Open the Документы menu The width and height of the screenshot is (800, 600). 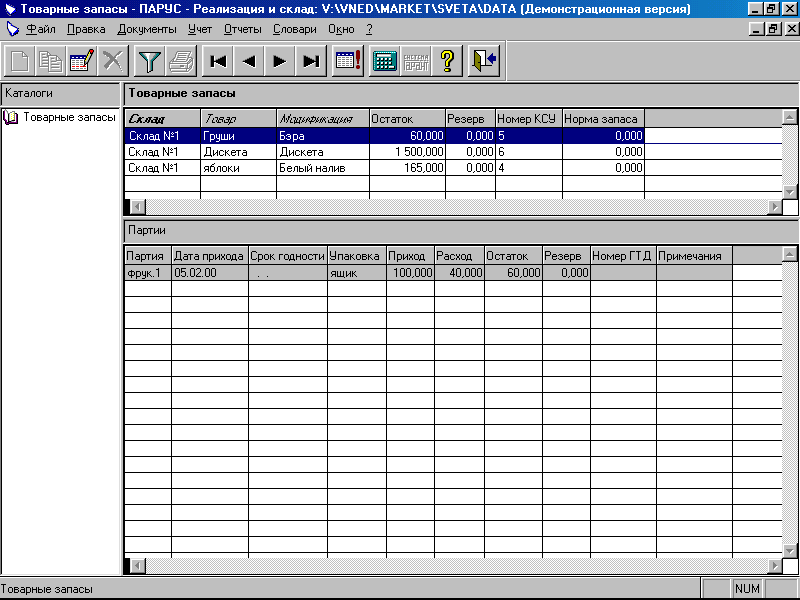click(x=147, y=29)
